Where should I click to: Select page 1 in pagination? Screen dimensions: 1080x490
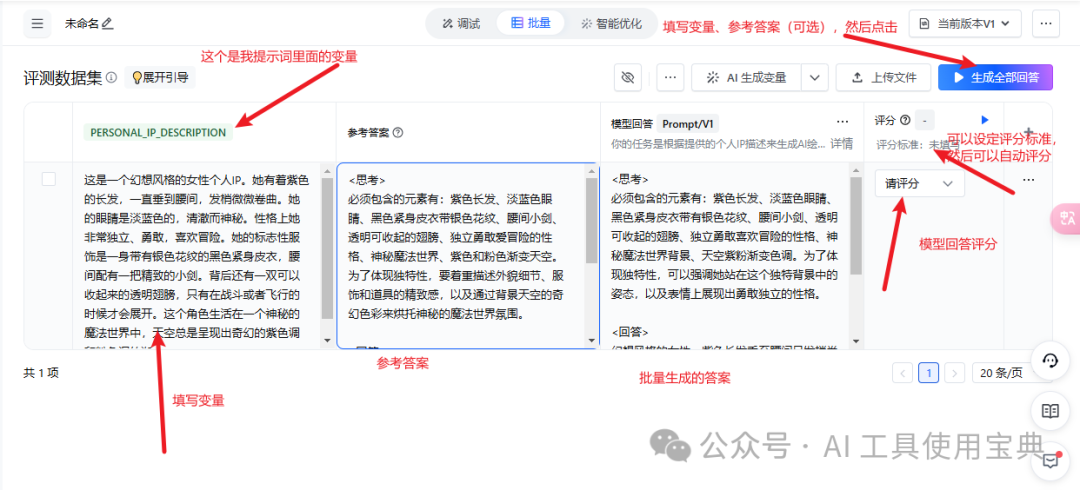pyautogui.click(x=928, y=373)
